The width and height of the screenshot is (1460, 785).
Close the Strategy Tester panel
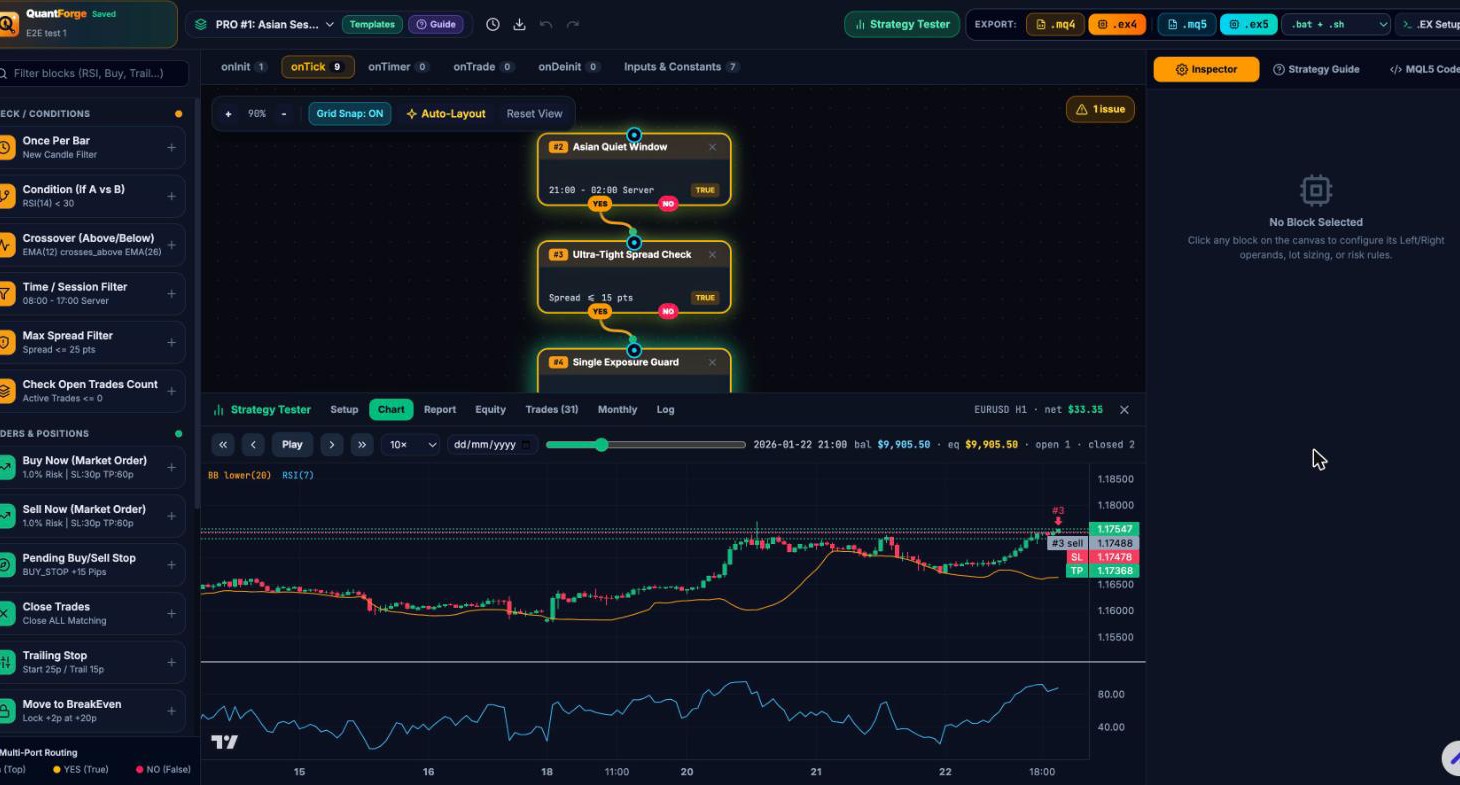pos(1124,410)
